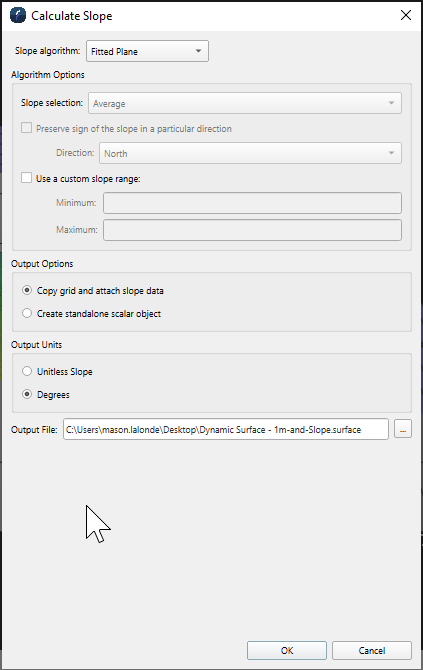The image size is (423, 670).
Task: Click the Cancel button
Action: (x=372, y=650)
